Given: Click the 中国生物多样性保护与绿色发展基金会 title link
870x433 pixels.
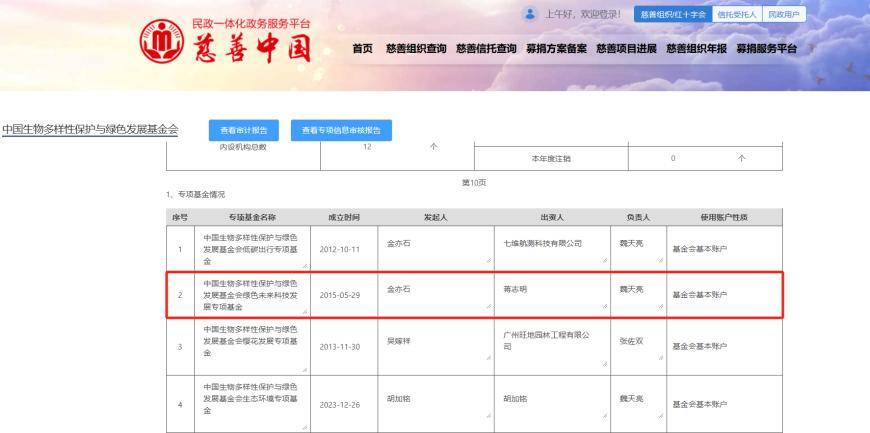Looking at the screenshot, I should tap(90, 130).
